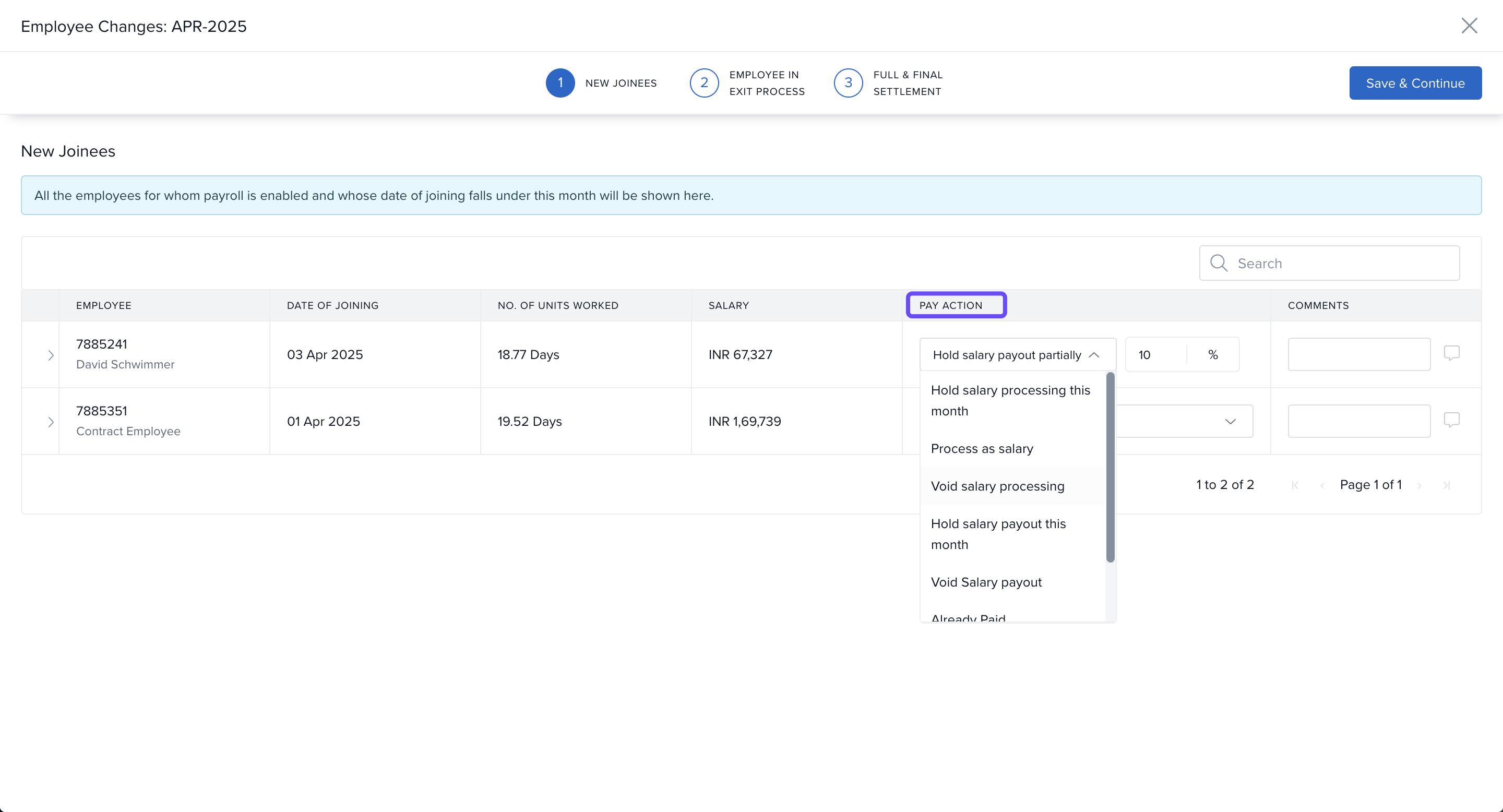
Task: Go to first page arrow
Action: pos(1295,485)
